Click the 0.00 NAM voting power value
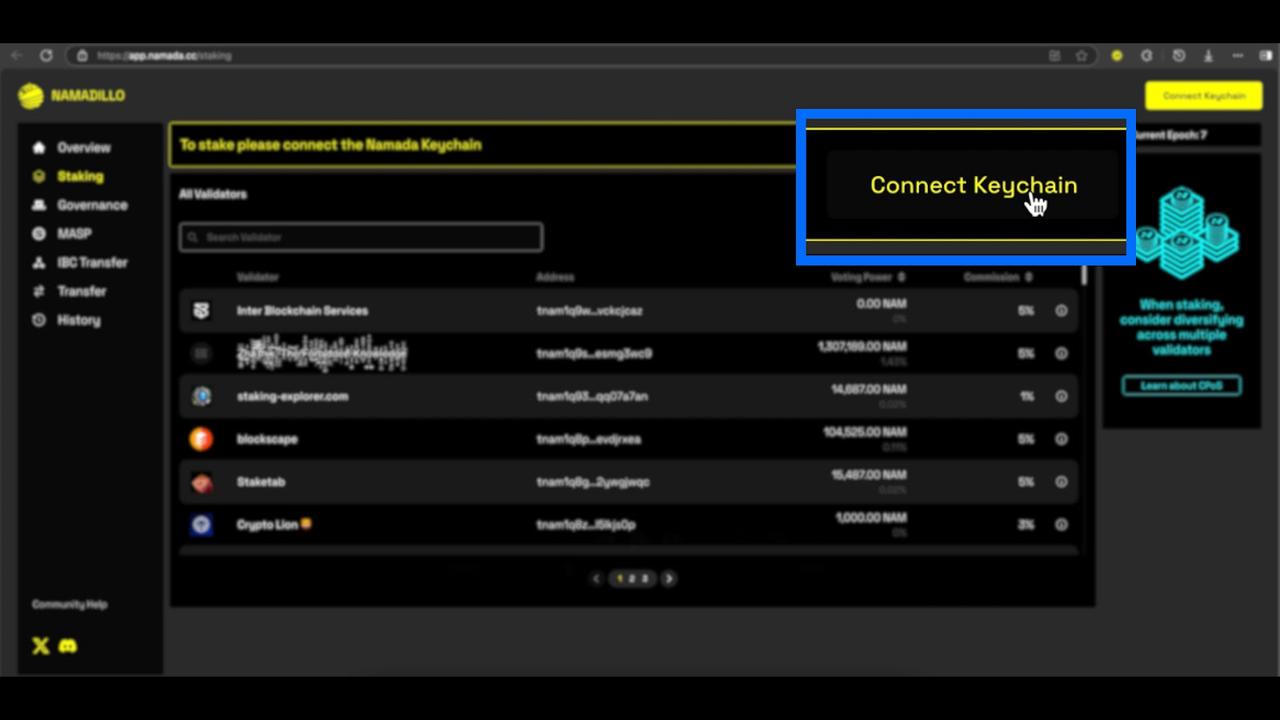Screen dimensions: 1280x720 coord(881,304)
